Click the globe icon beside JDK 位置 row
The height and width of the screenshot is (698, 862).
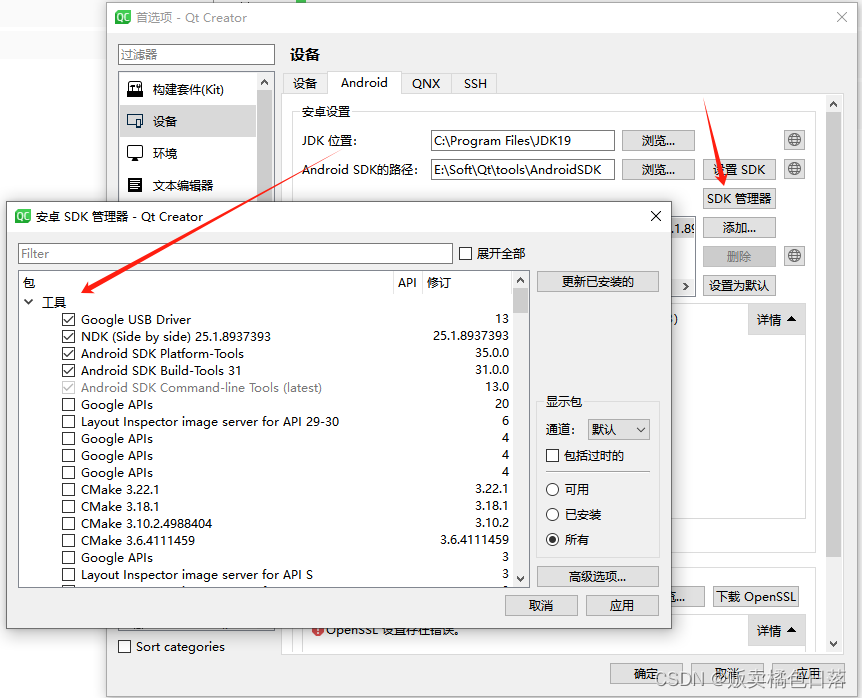(x=793, y=139)
